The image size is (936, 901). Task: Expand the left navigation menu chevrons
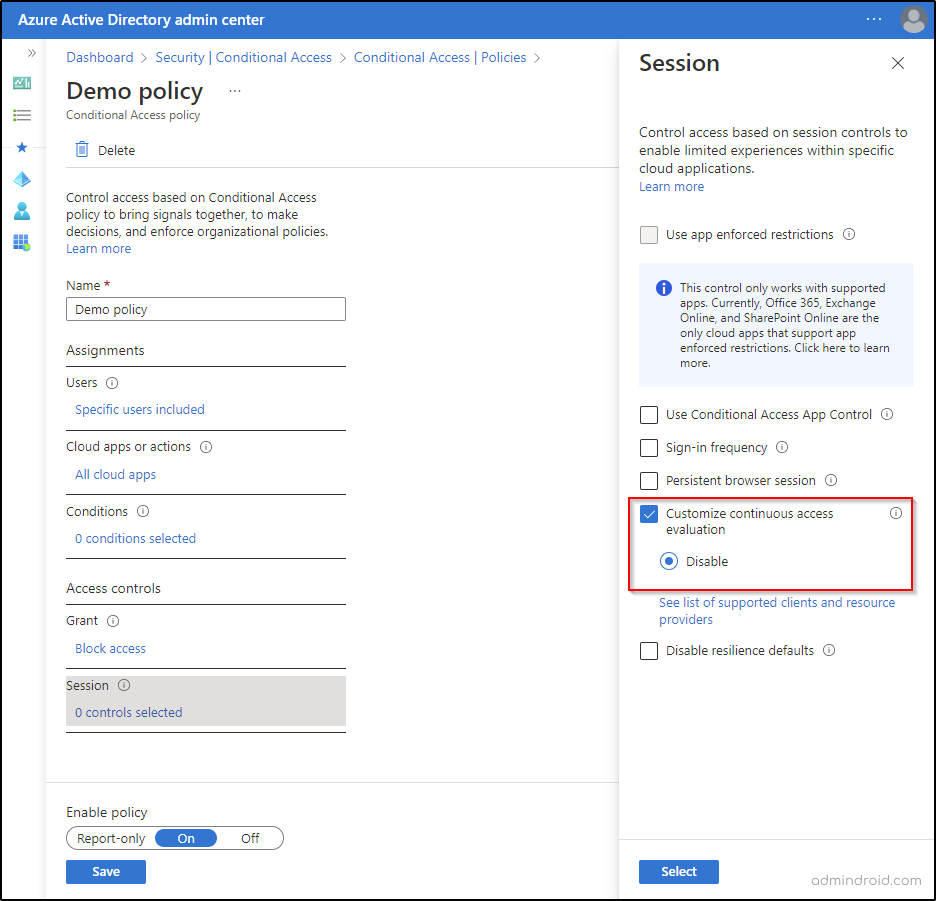tap(32, 53)
